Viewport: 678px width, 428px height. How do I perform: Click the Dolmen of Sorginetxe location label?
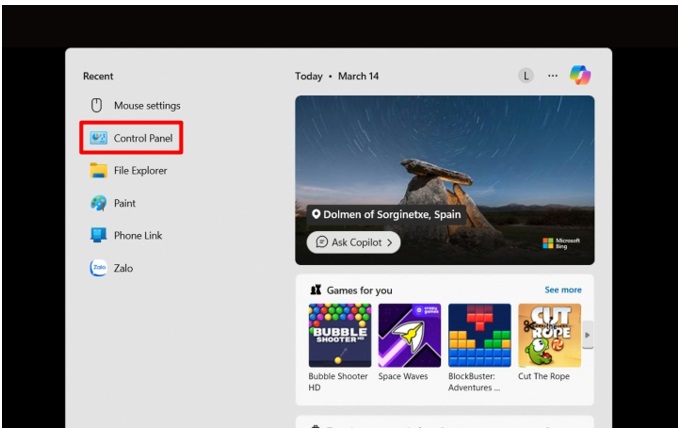click(x=385, y=214)
